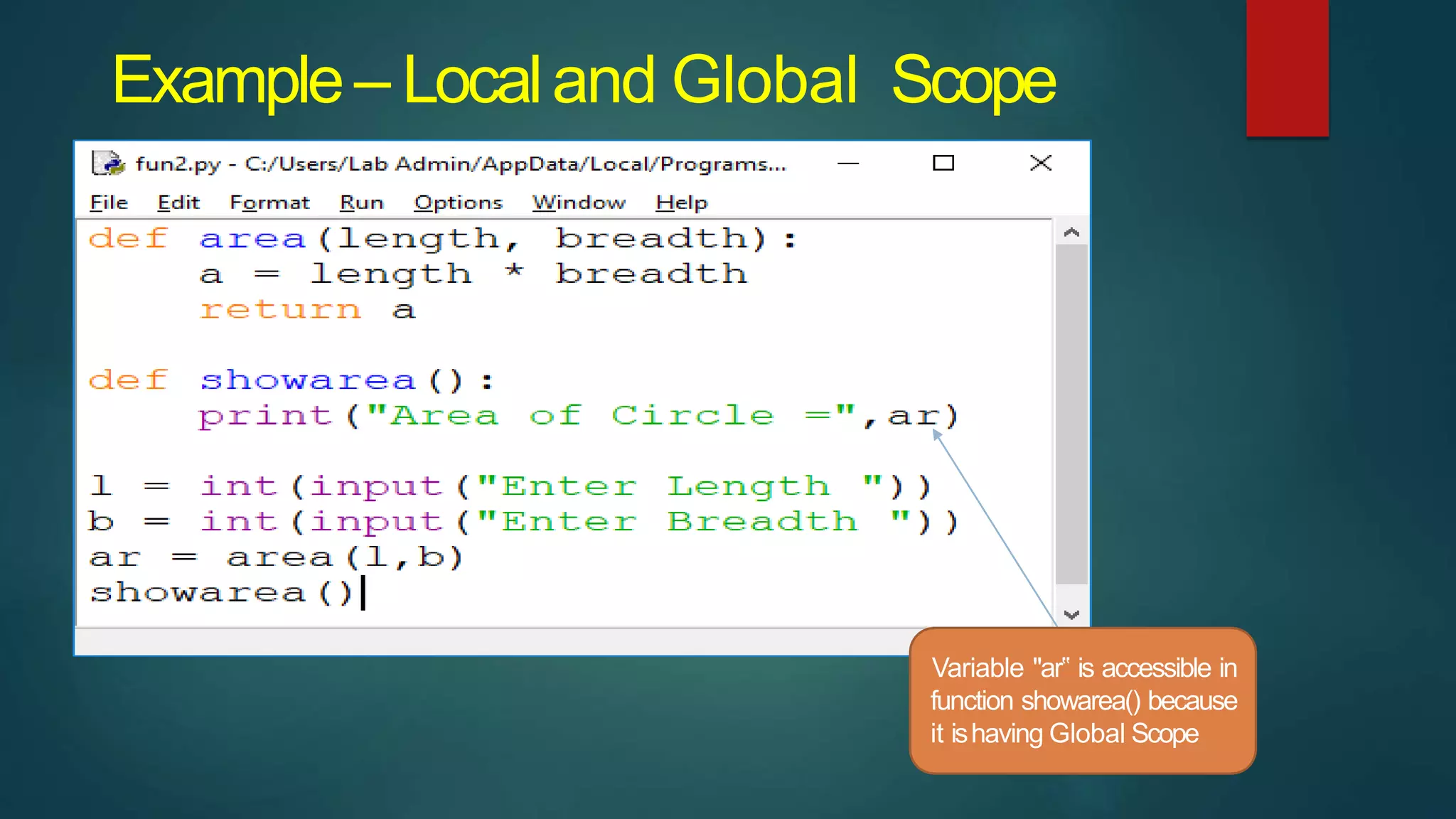1456x819 pixels.
Task: Minimize the fun2.py editor window
Action: click(848, 163)
